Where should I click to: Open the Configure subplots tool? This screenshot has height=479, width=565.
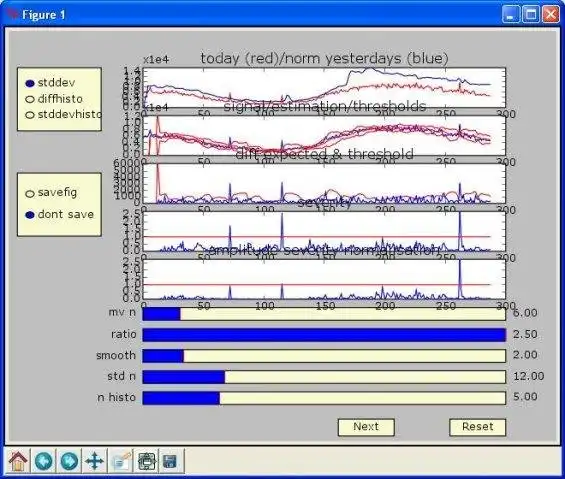146,460
